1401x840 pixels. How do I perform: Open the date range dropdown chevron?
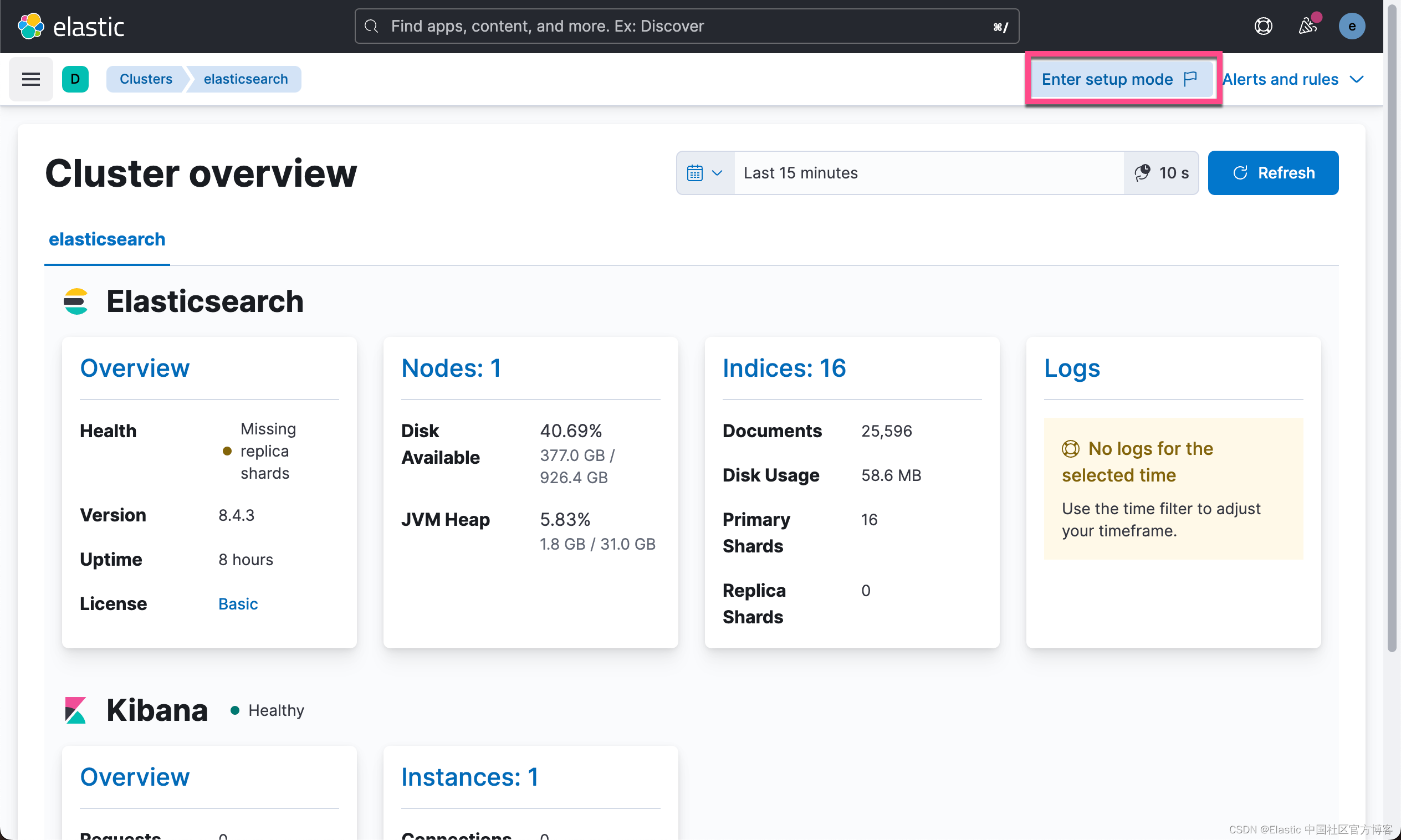pos(717,173)
